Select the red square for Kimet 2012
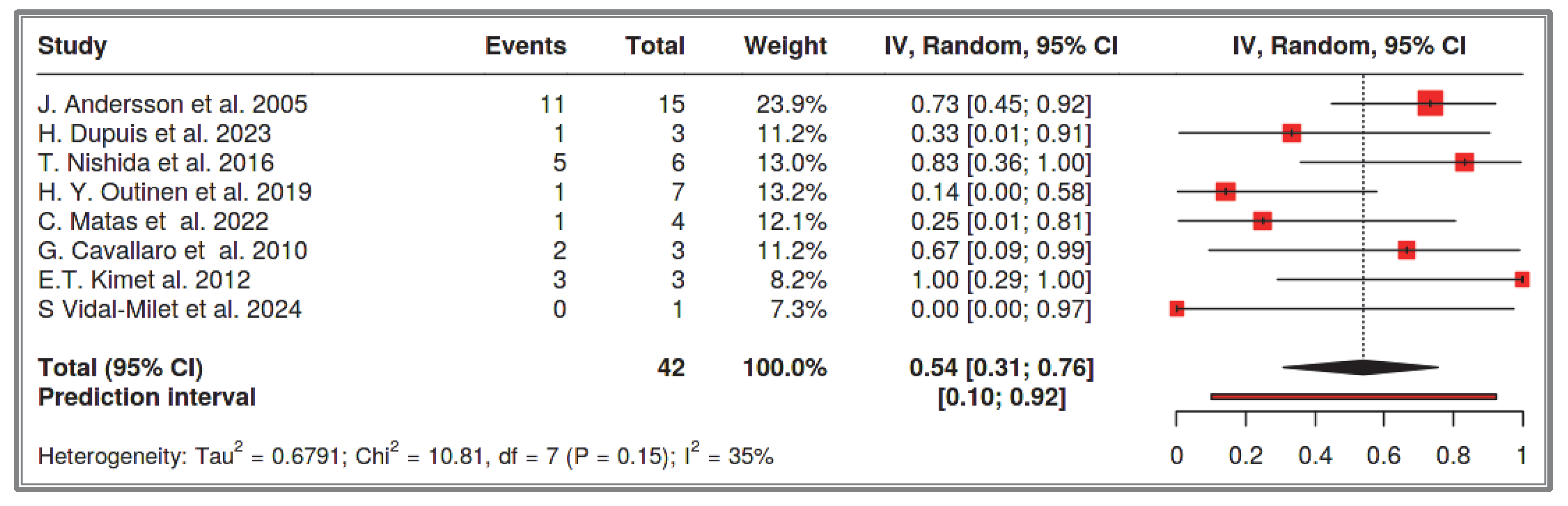The height and width of the screenshot is (506, 1568). pyautogui.click(x=1522, y=279)
